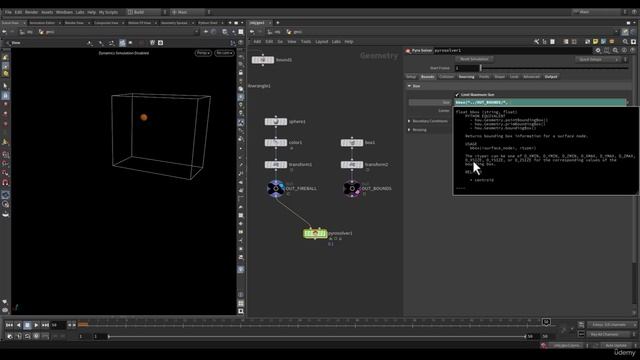Click the obj path in network editor
Image resolution: width=640 pixels, height=360 pixels.
tap(274, 32)
